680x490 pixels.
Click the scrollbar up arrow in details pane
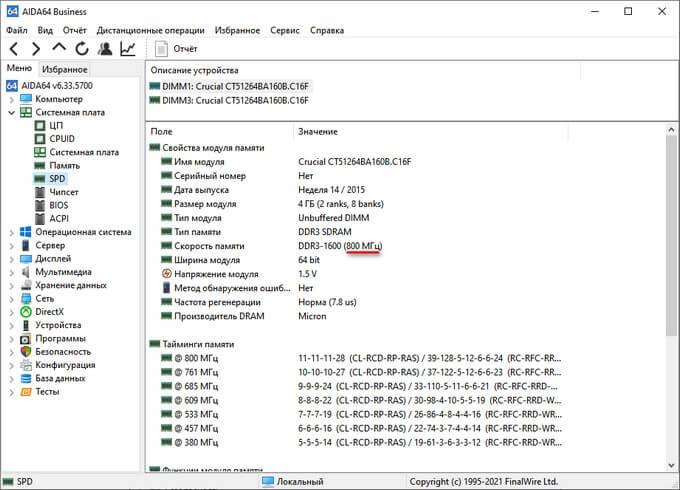tap(671, 129)
